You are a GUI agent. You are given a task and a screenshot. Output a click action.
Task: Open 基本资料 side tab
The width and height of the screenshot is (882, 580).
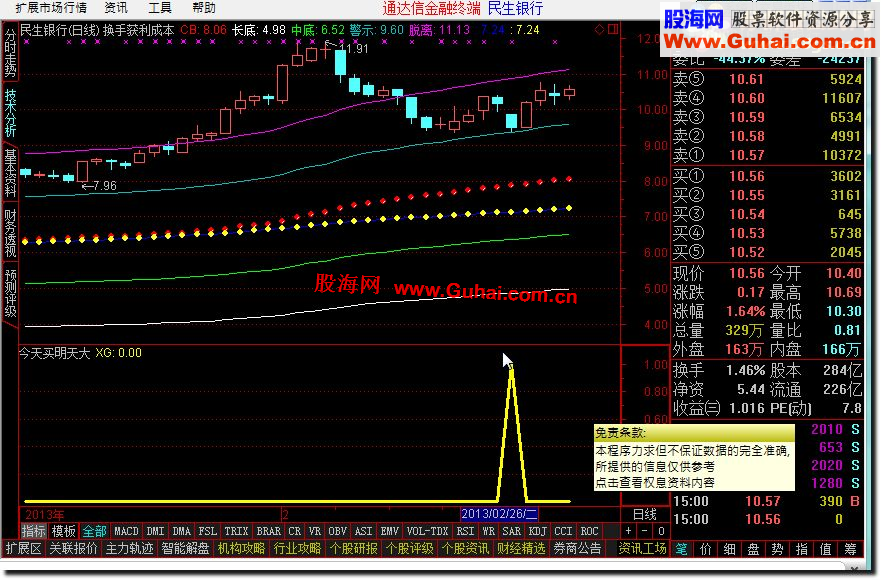click(x=10, y=172)
